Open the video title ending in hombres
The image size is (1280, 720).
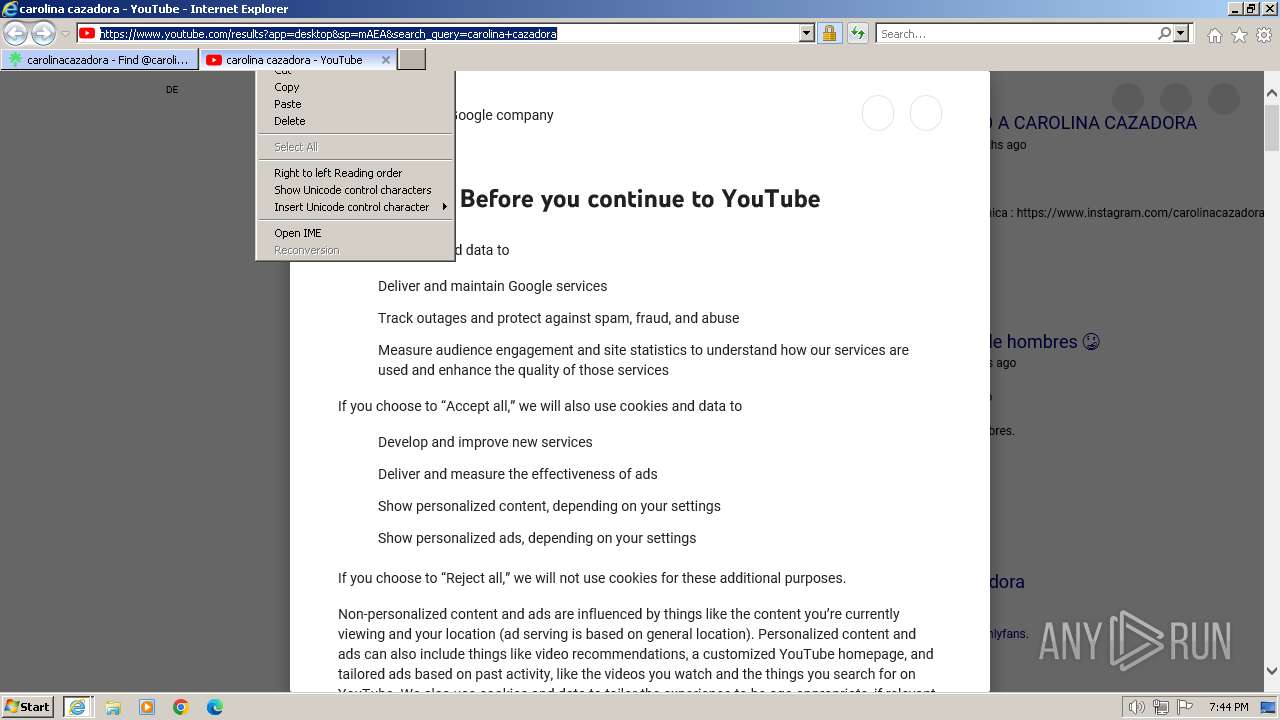pyautogui.click(x=1044, y=342)
